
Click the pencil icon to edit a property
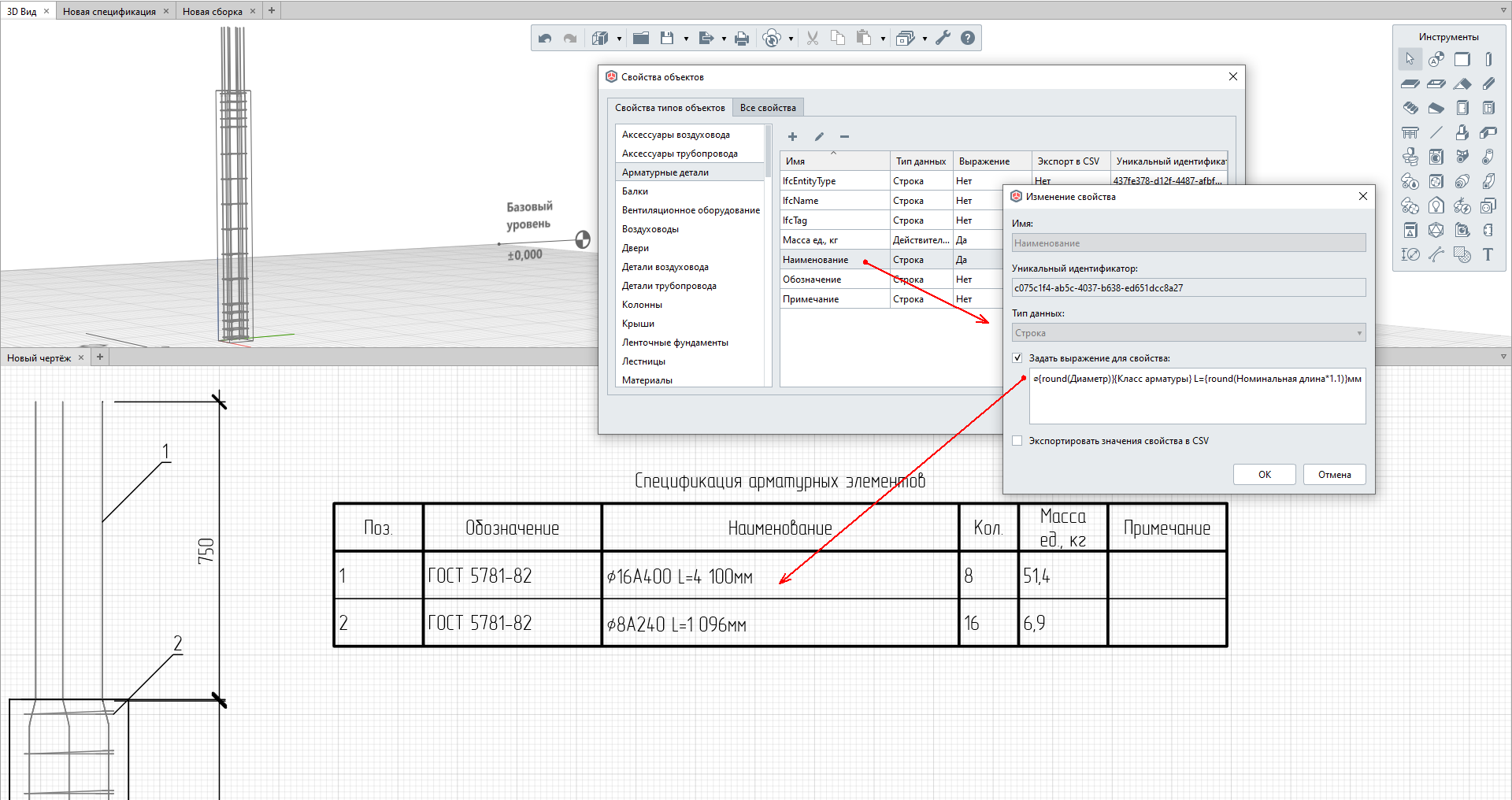point(819,136)
